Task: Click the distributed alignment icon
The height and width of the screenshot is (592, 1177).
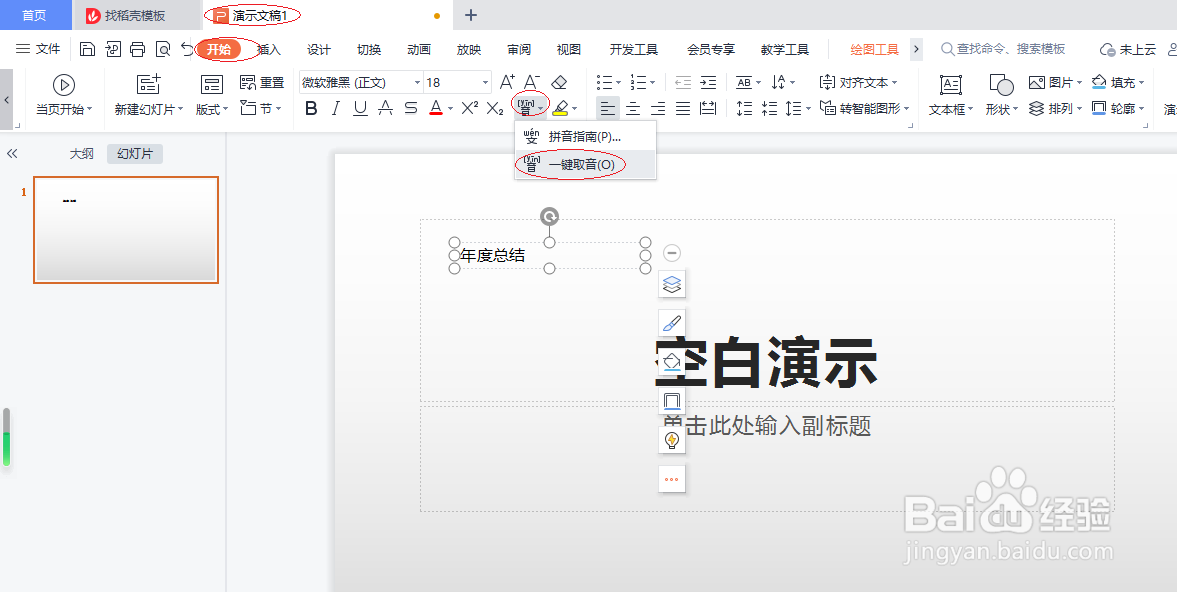Action: tap(708, 109)
